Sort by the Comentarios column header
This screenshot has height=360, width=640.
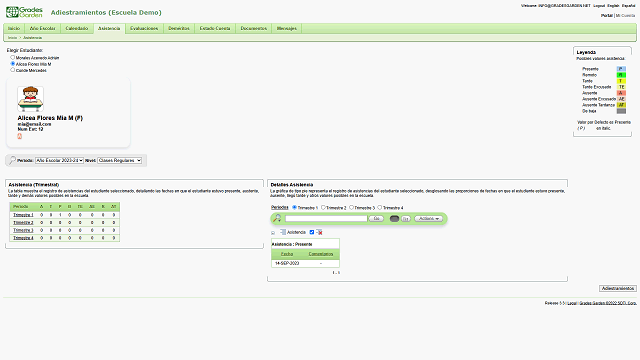pos(321,254)
